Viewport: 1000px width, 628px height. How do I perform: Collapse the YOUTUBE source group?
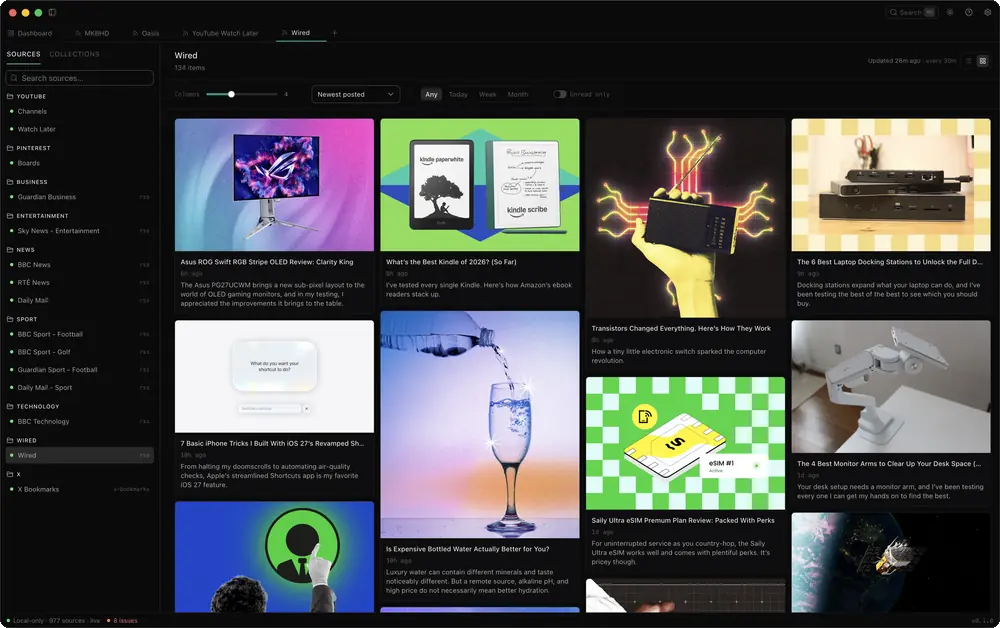(x=31, y=96)
